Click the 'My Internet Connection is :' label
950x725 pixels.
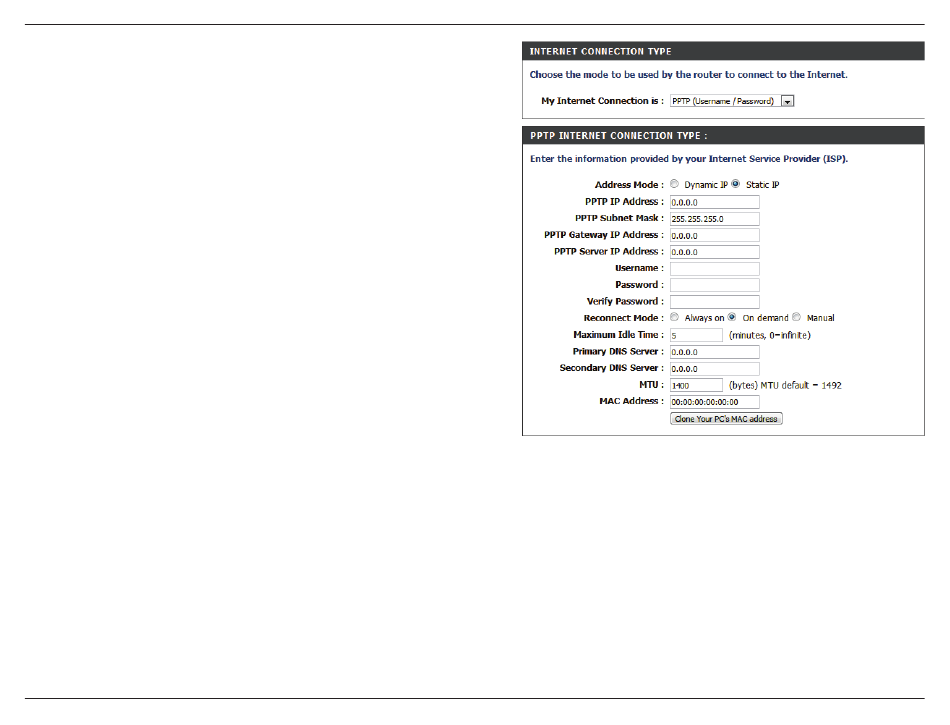602,101
